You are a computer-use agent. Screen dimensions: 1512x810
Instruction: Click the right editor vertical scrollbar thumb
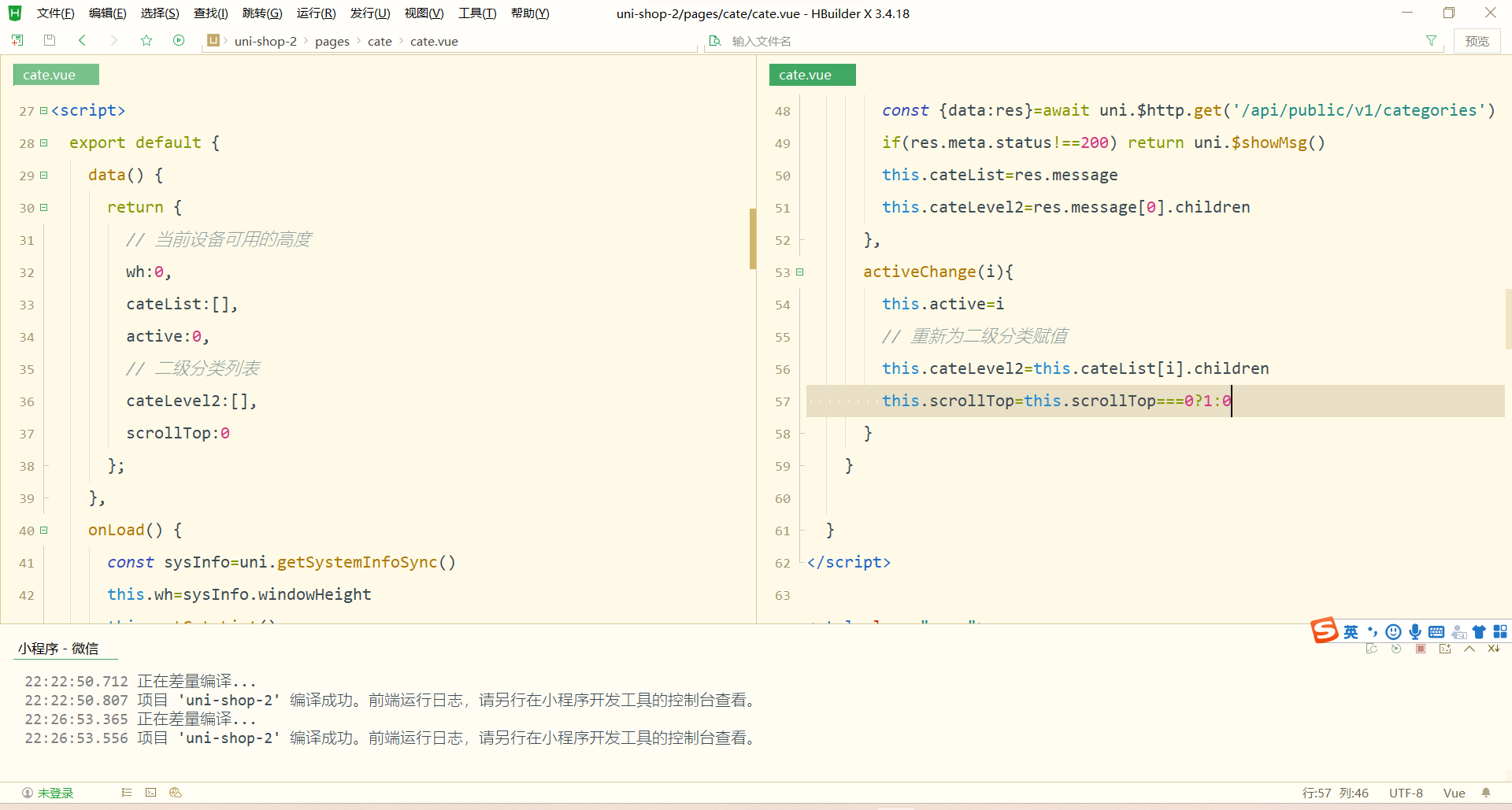[x=1508, y=319]
